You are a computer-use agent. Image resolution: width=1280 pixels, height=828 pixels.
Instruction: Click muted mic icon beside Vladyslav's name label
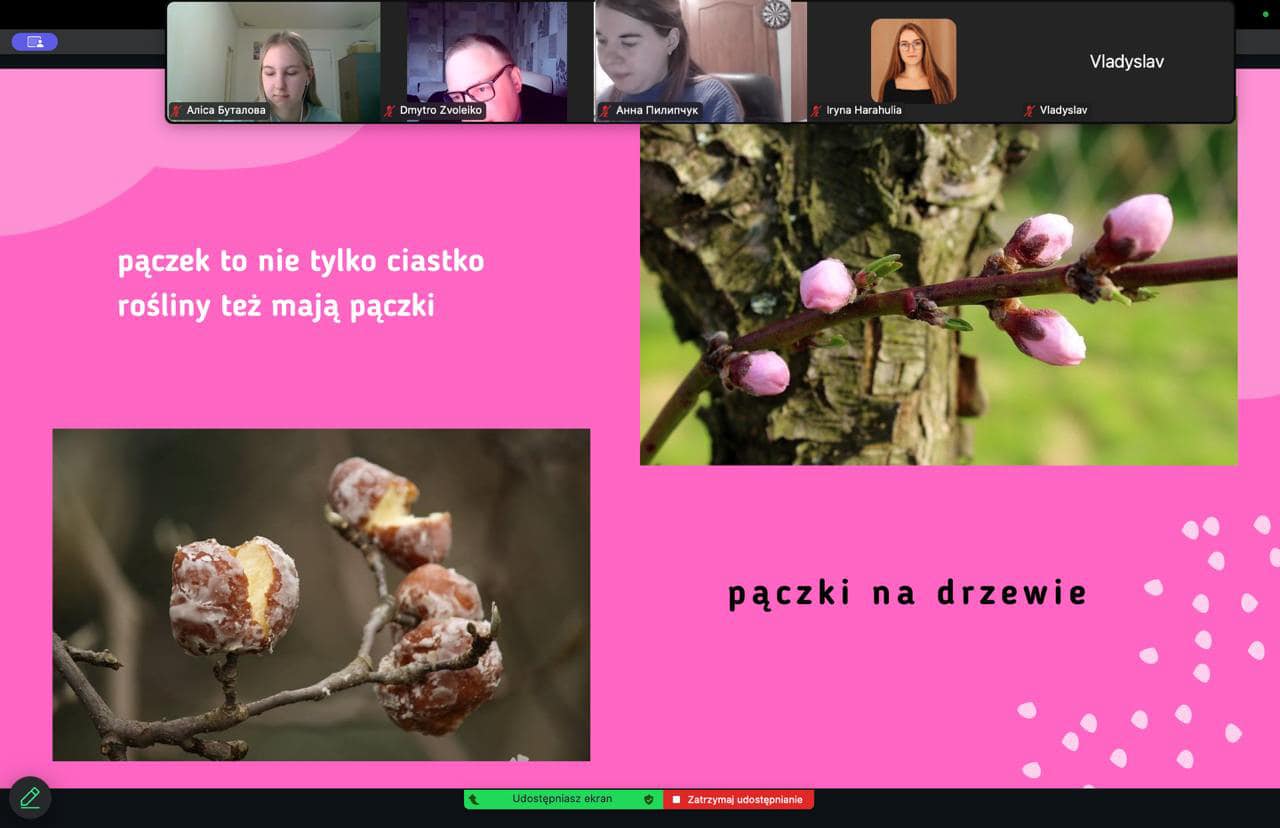click(x=1030, y=110)
